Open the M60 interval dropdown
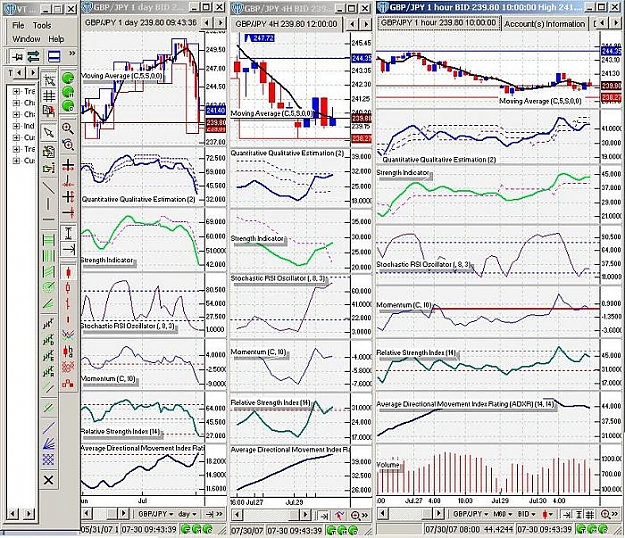Screen dimensions: 625x538 click(502, 514)
